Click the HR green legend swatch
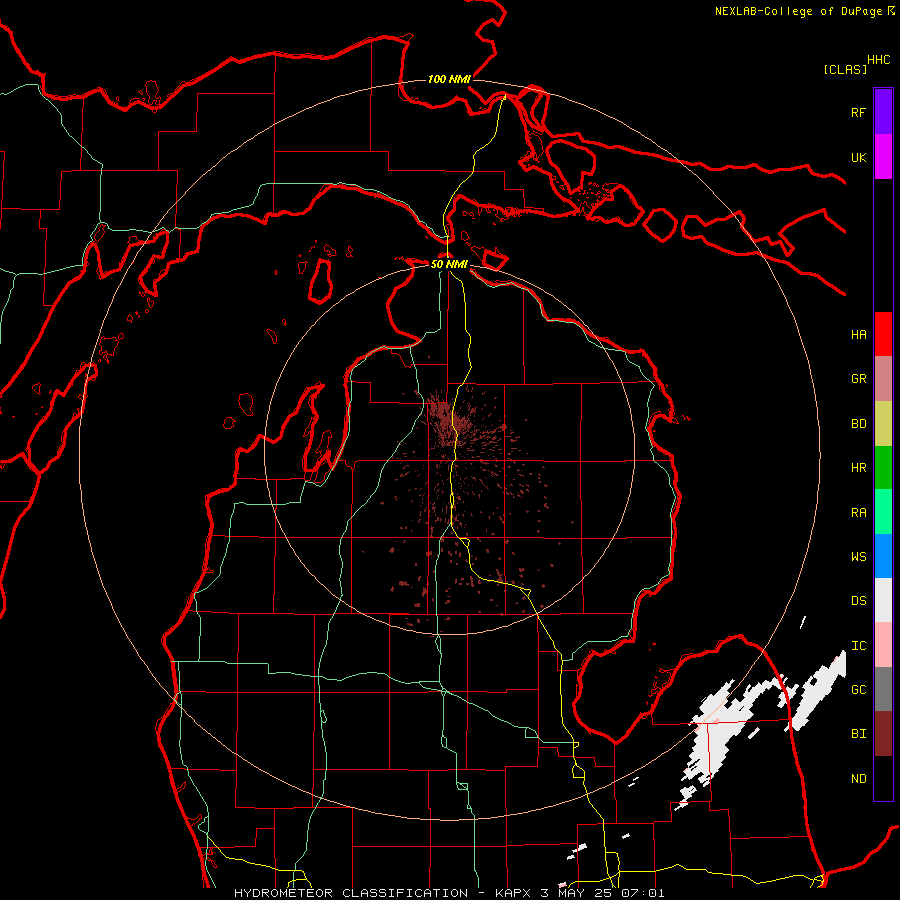Image resolution: width=900 pixels, height=900 pixels. pyautogui.click(x=883, y=468)
